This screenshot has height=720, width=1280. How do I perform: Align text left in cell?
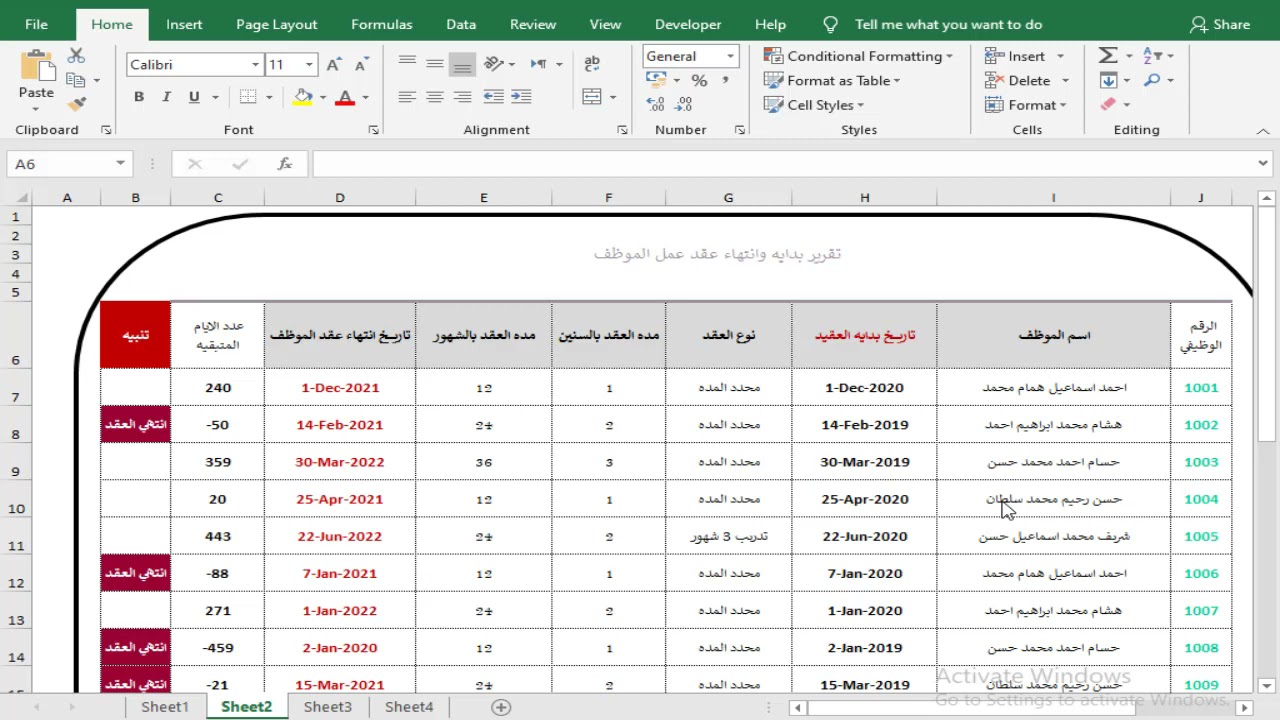407,97
